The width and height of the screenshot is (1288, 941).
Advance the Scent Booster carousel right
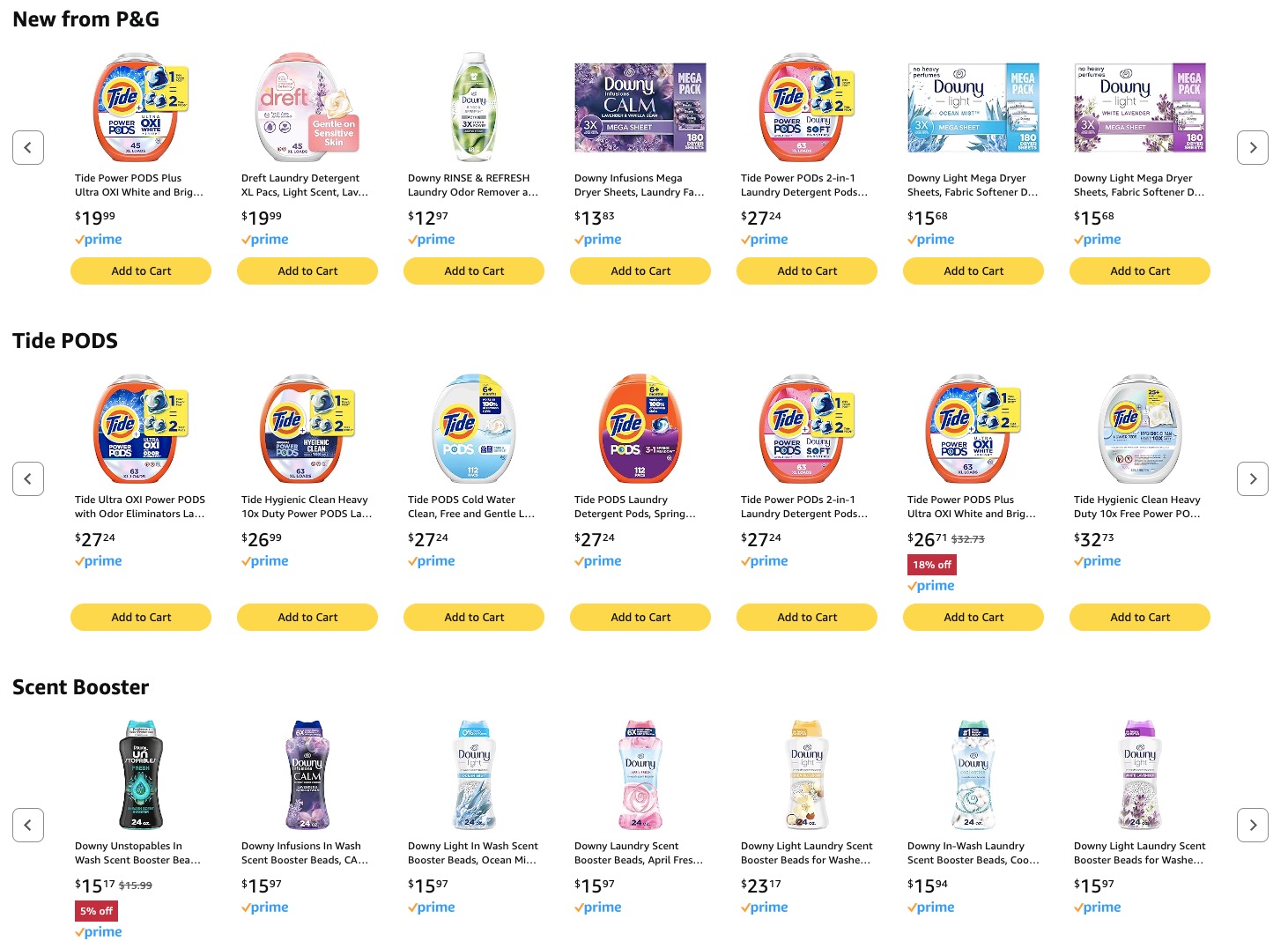[1252, 826]
